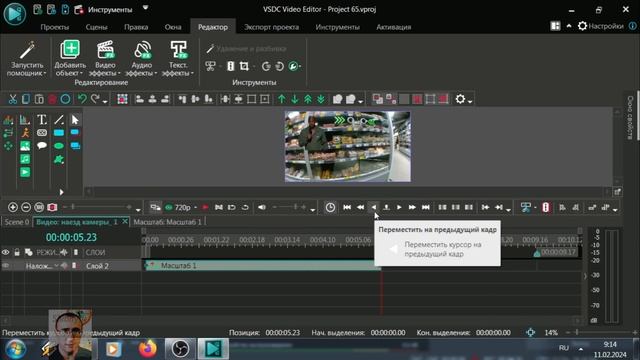
Task: Toggle the lock icon in the layer header
Action: (x=17, y=252)
